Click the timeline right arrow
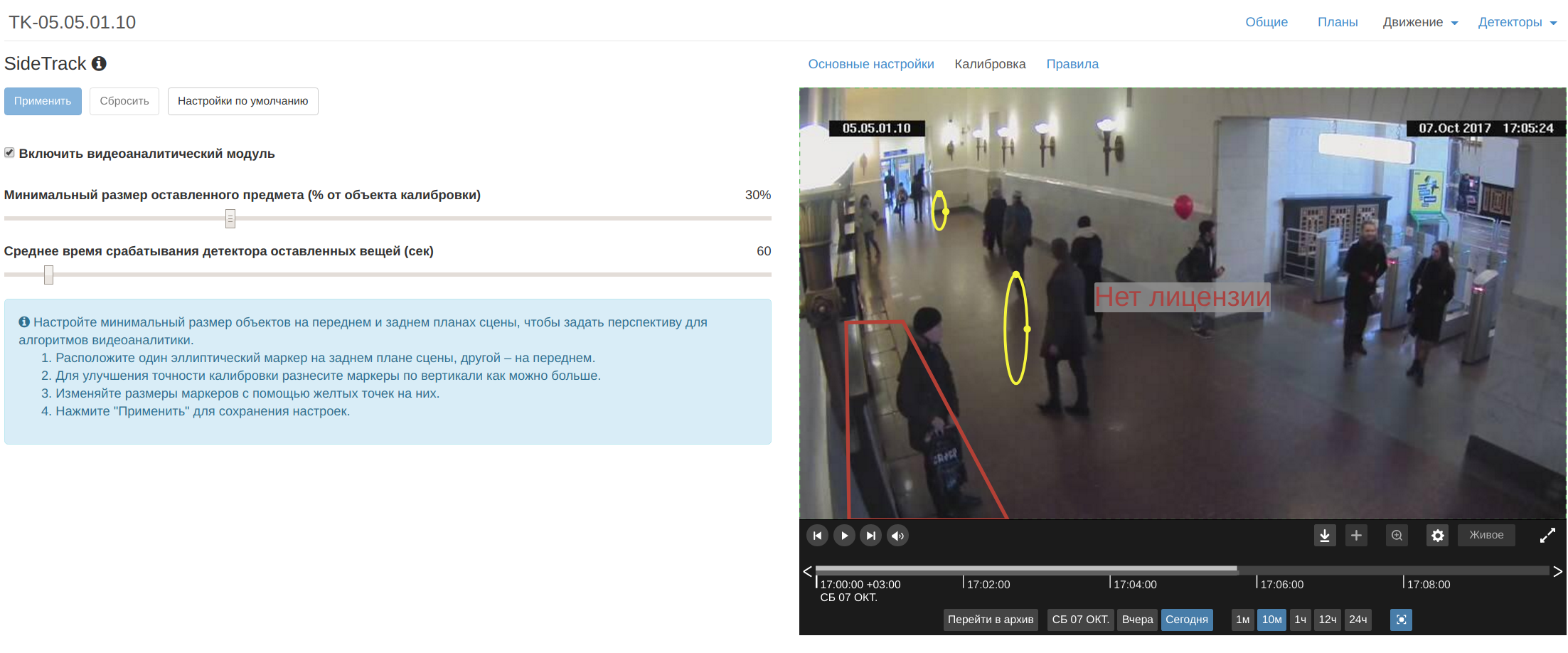The width and height of the screenshot is (1568, 653). point(1558,571)
